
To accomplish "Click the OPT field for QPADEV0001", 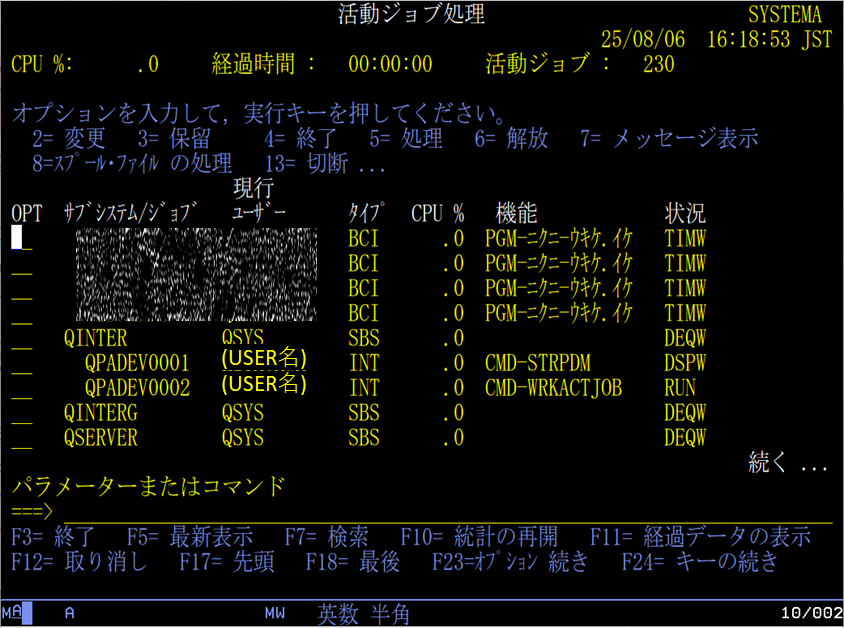I will coord(22,364).
